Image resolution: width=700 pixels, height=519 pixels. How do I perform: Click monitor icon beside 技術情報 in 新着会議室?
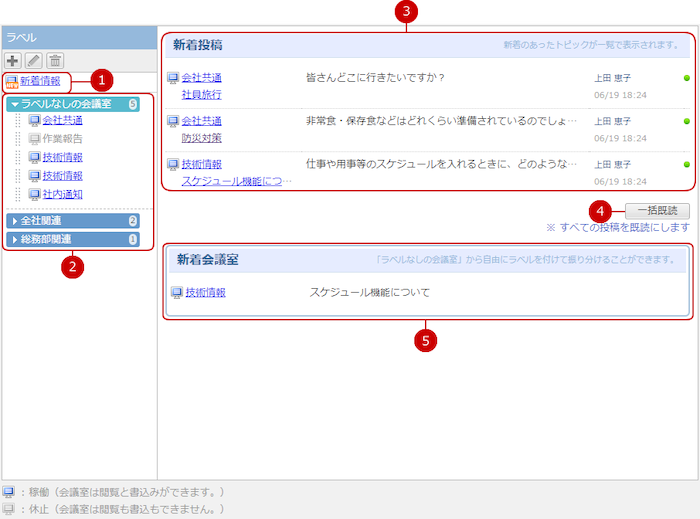(176, 293)
